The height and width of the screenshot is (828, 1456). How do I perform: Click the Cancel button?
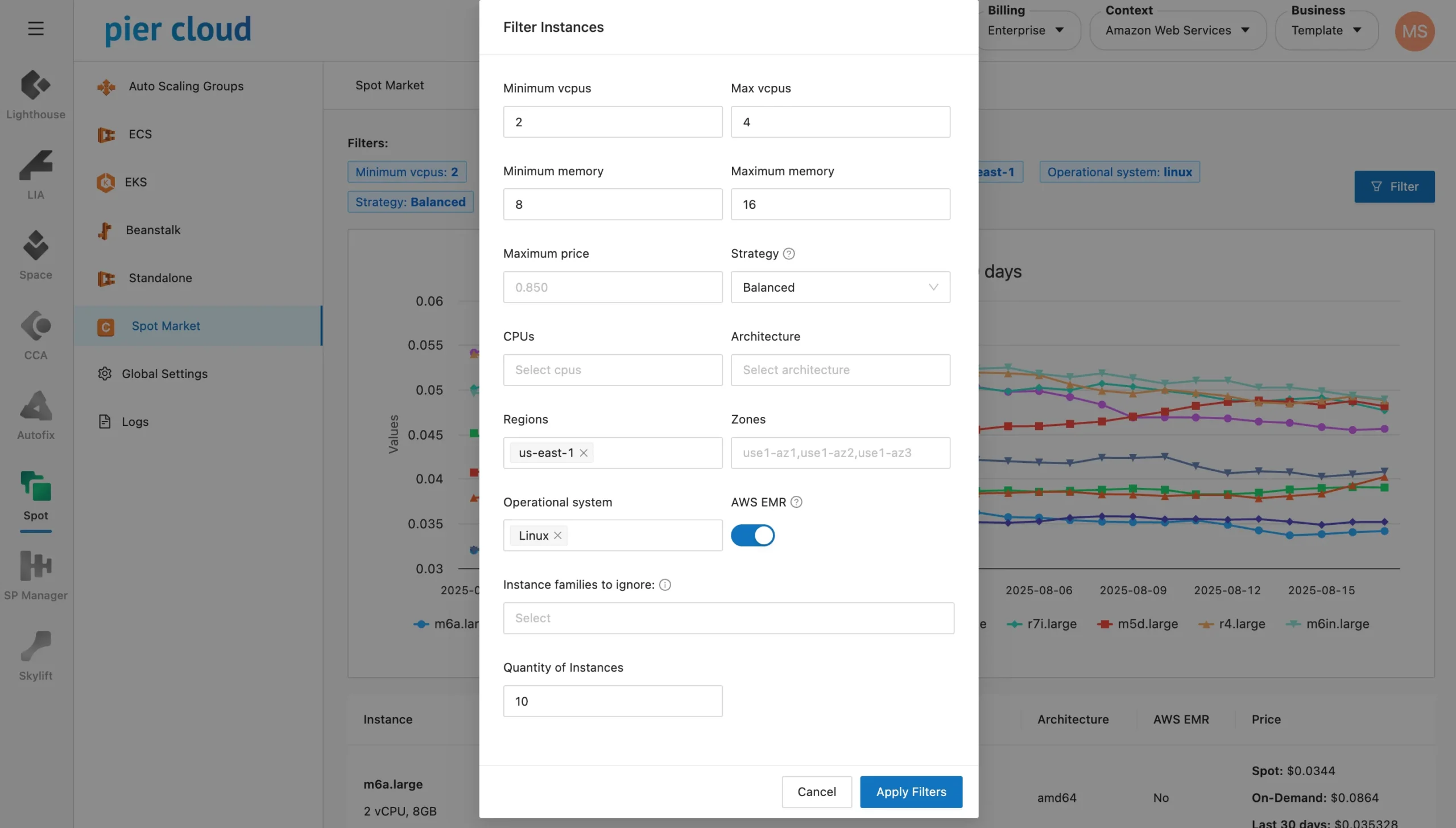816,792
